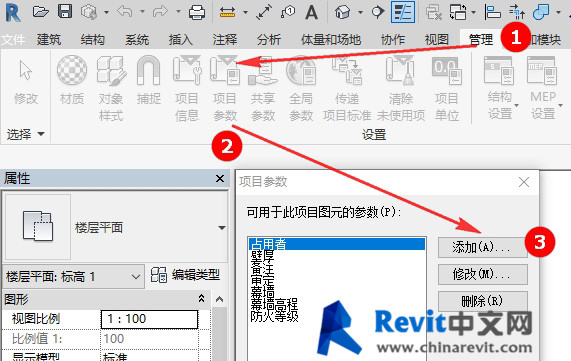Image resolution: width=571 pixels, height=361 pixels.
Task: Click 编辑类型 edit type button
Action: 186,275
